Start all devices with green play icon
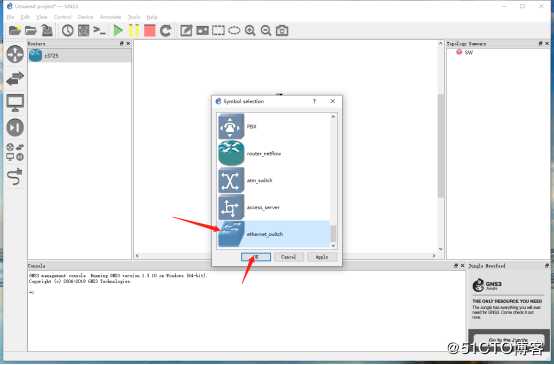The width and height of the screenshot is (554, 365). click(118, 30)
